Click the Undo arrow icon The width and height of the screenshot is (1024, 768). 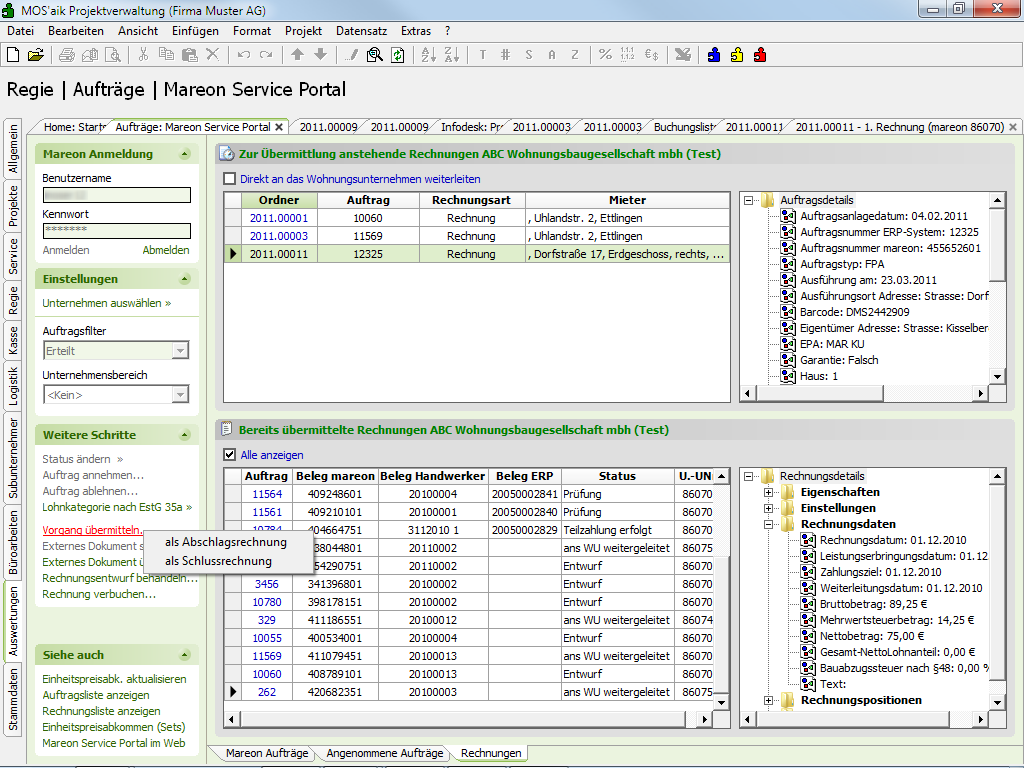tap(244, 55)
